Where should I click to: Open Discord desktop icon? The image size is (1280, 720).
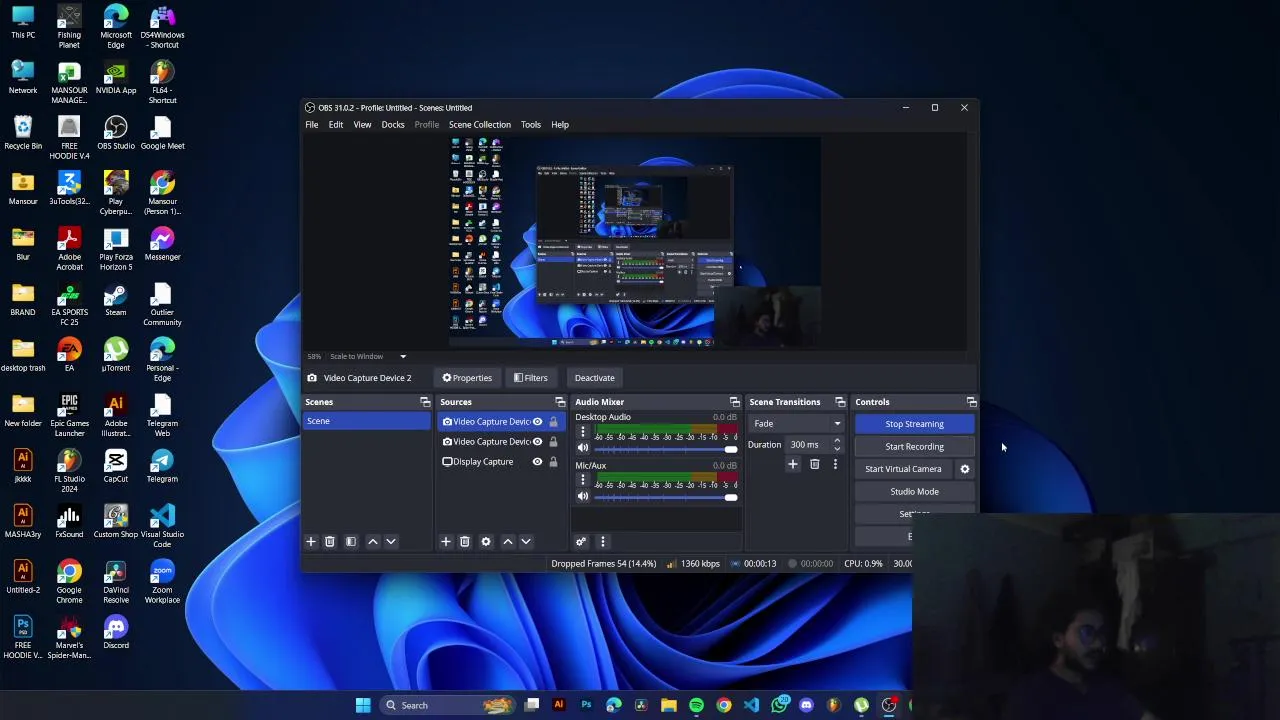(x=116, y=632)
